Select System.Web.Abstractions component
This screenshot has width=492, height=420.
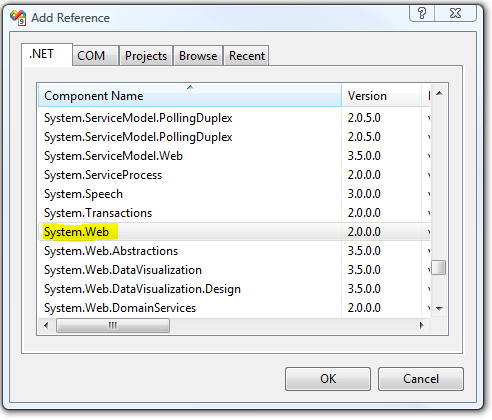click(111, 251)
